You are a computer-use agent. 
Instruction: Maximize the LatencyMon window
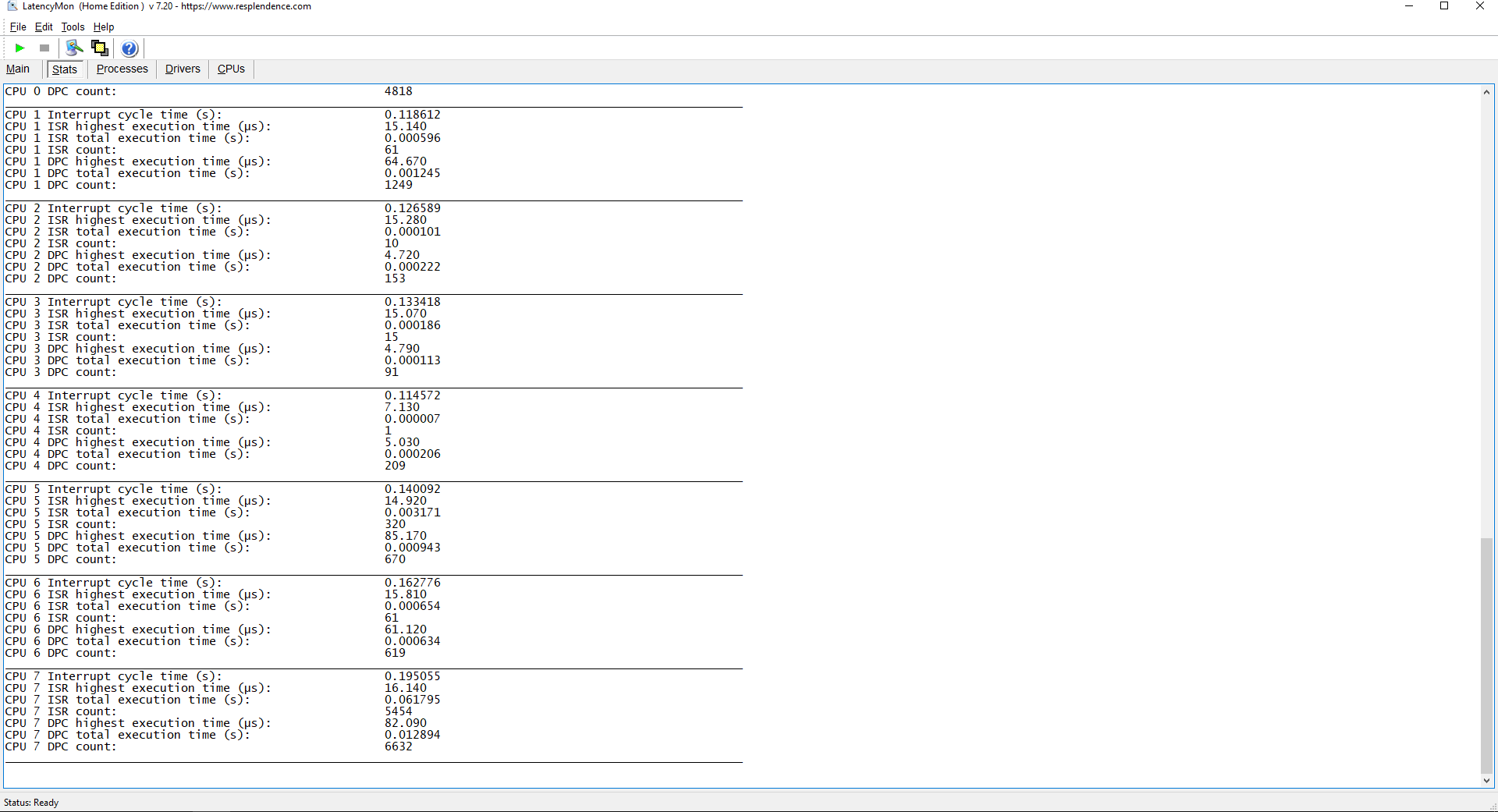point(1444,6)
